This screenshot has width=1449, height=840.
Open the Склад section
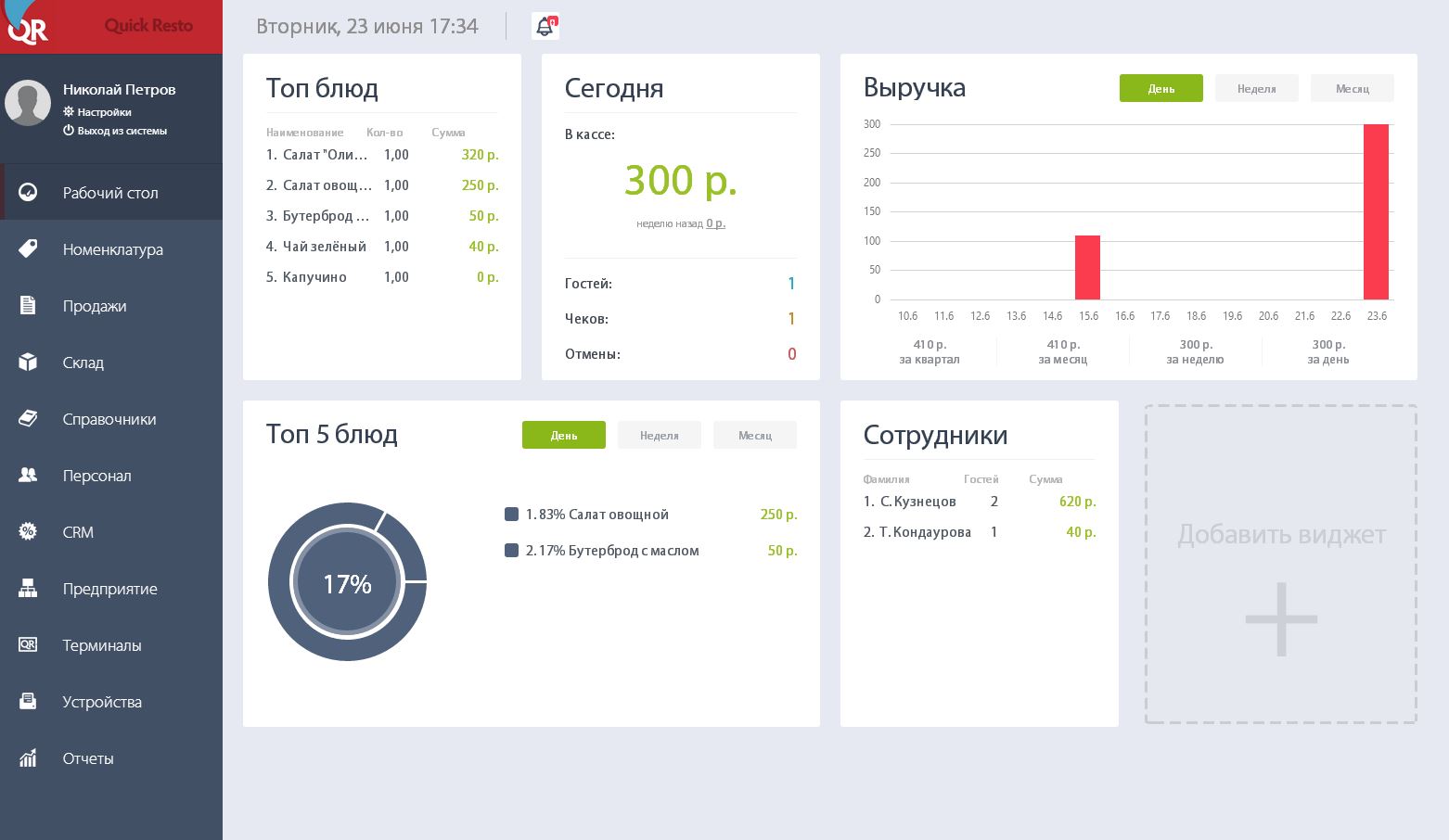coord(111,363)
